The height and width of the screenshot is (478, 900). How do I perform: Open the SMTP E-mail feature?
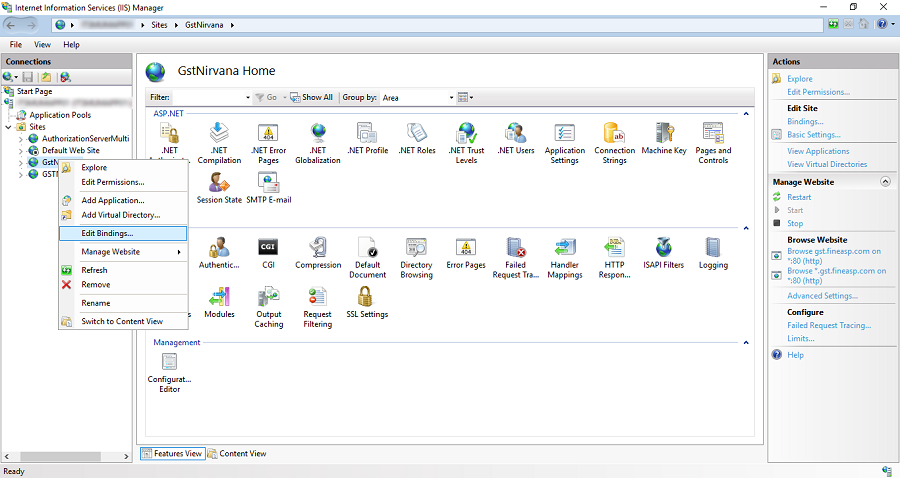269,188
